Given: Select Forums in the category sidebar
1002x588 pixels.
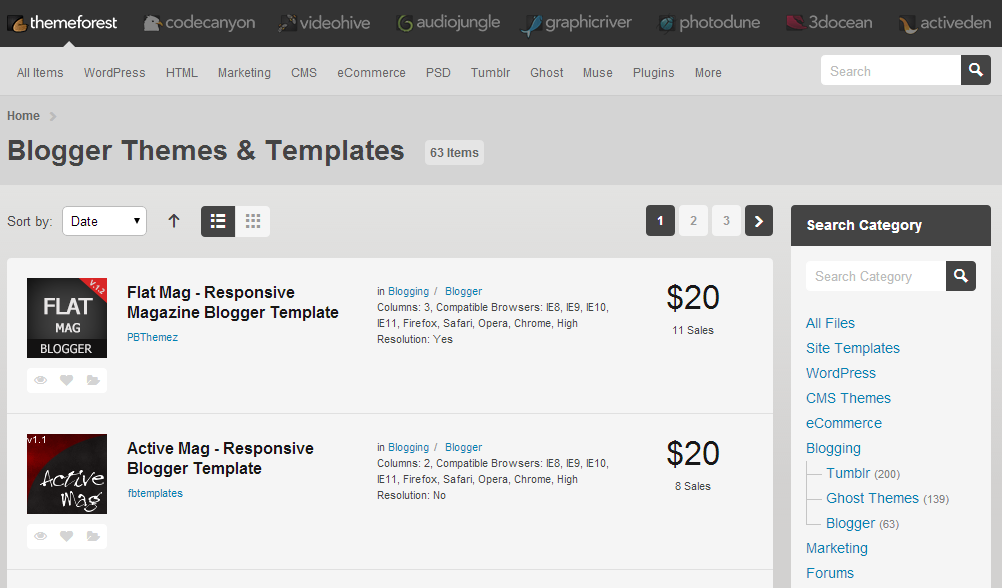Looking at the screenshot, I should (829, 573).
